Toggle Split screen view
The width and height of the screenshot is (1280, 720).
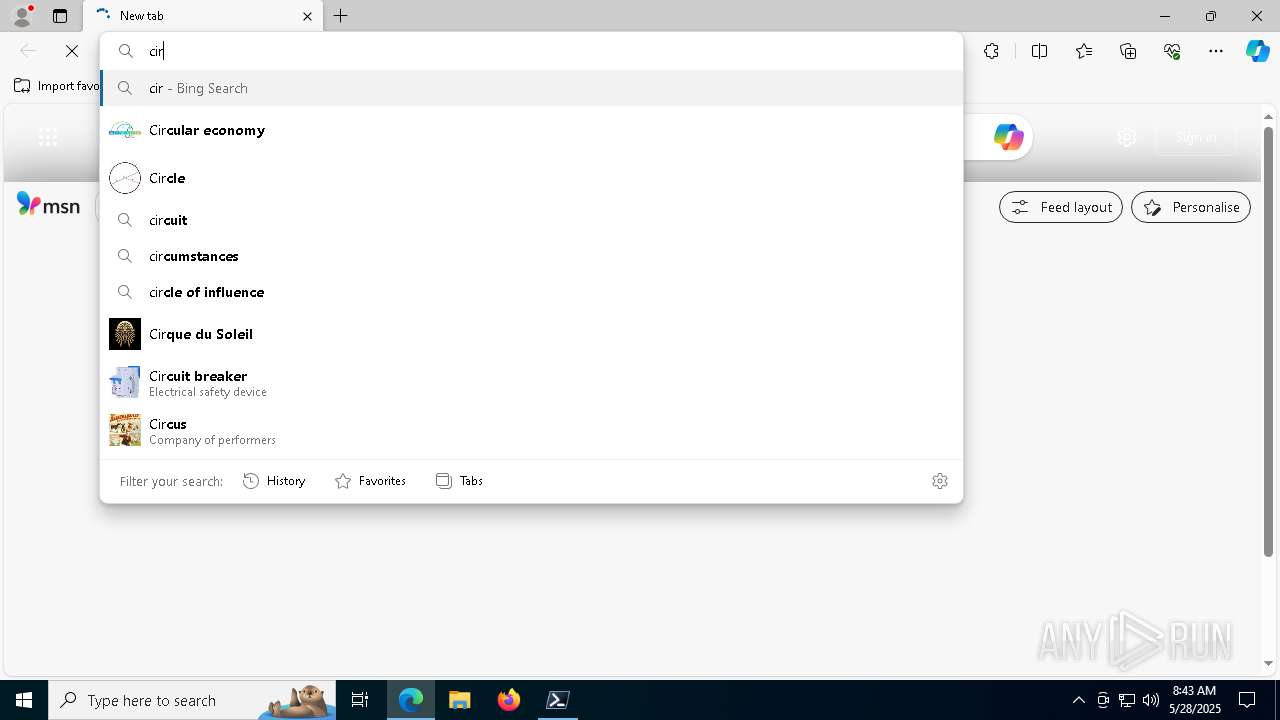1039,51
